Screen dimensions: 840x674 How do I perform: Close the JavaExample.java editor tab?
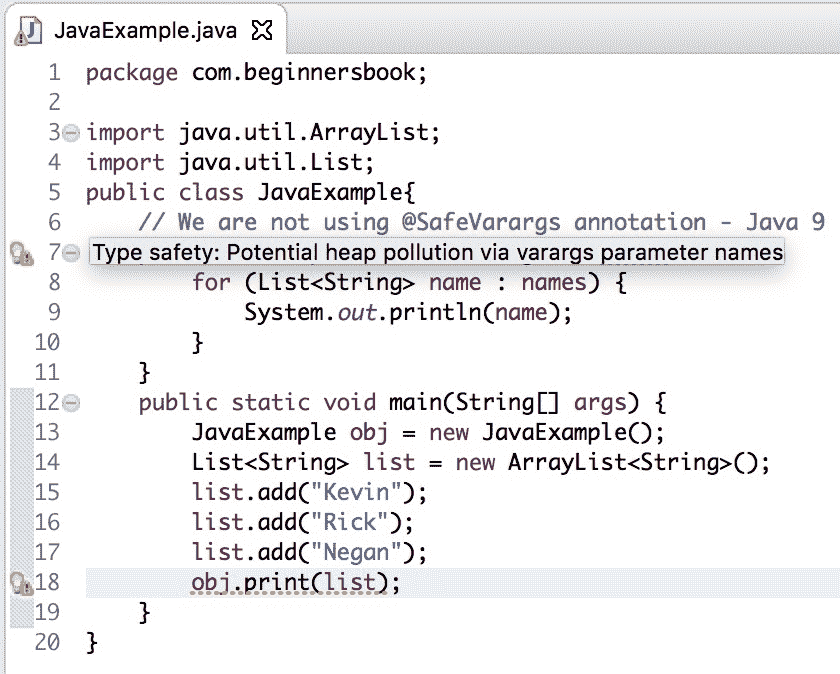(262, 31)
